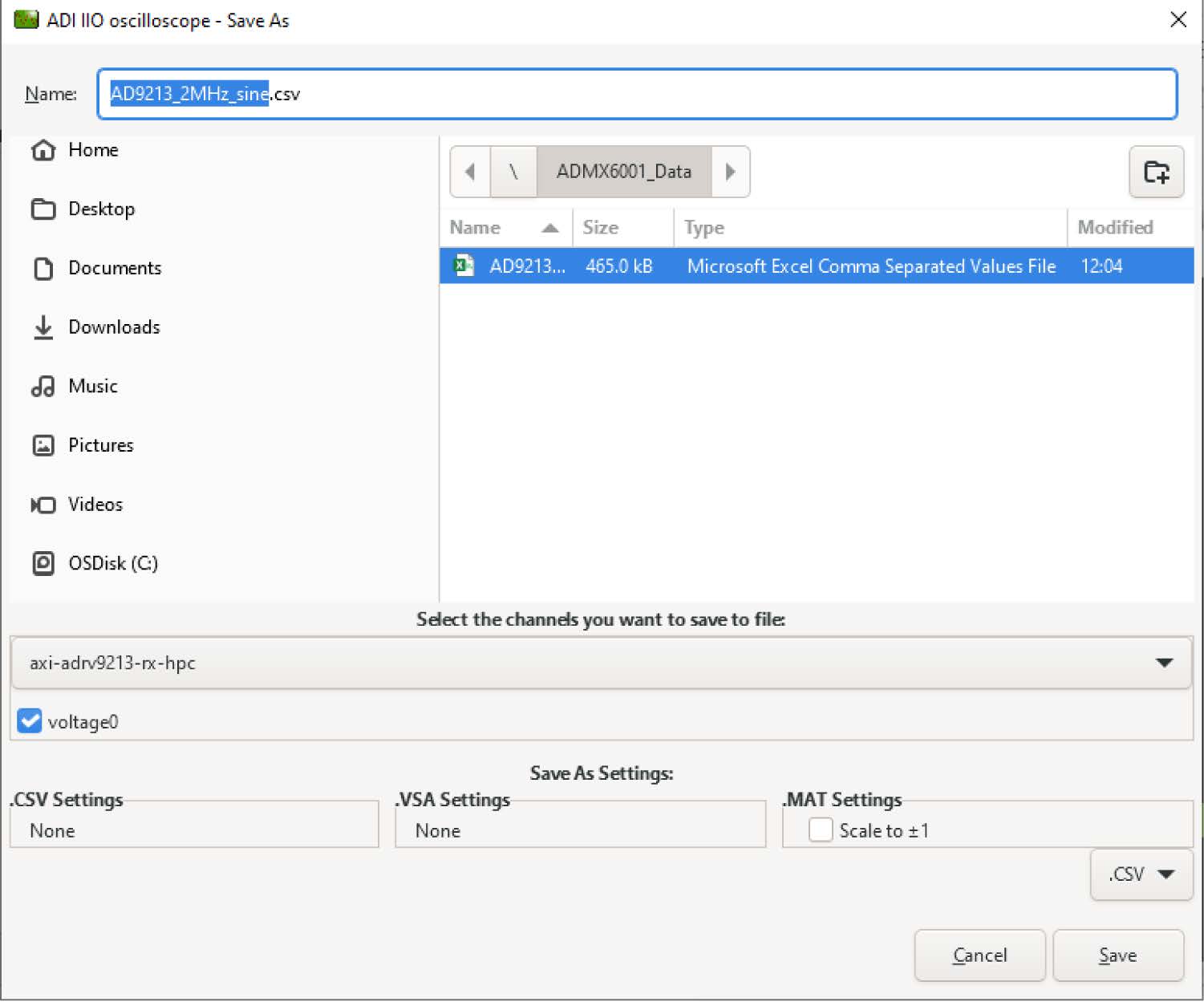The image size is (1204, 1002).
Task: Open Videos folder from sidebar
Action: coord(43,505)
